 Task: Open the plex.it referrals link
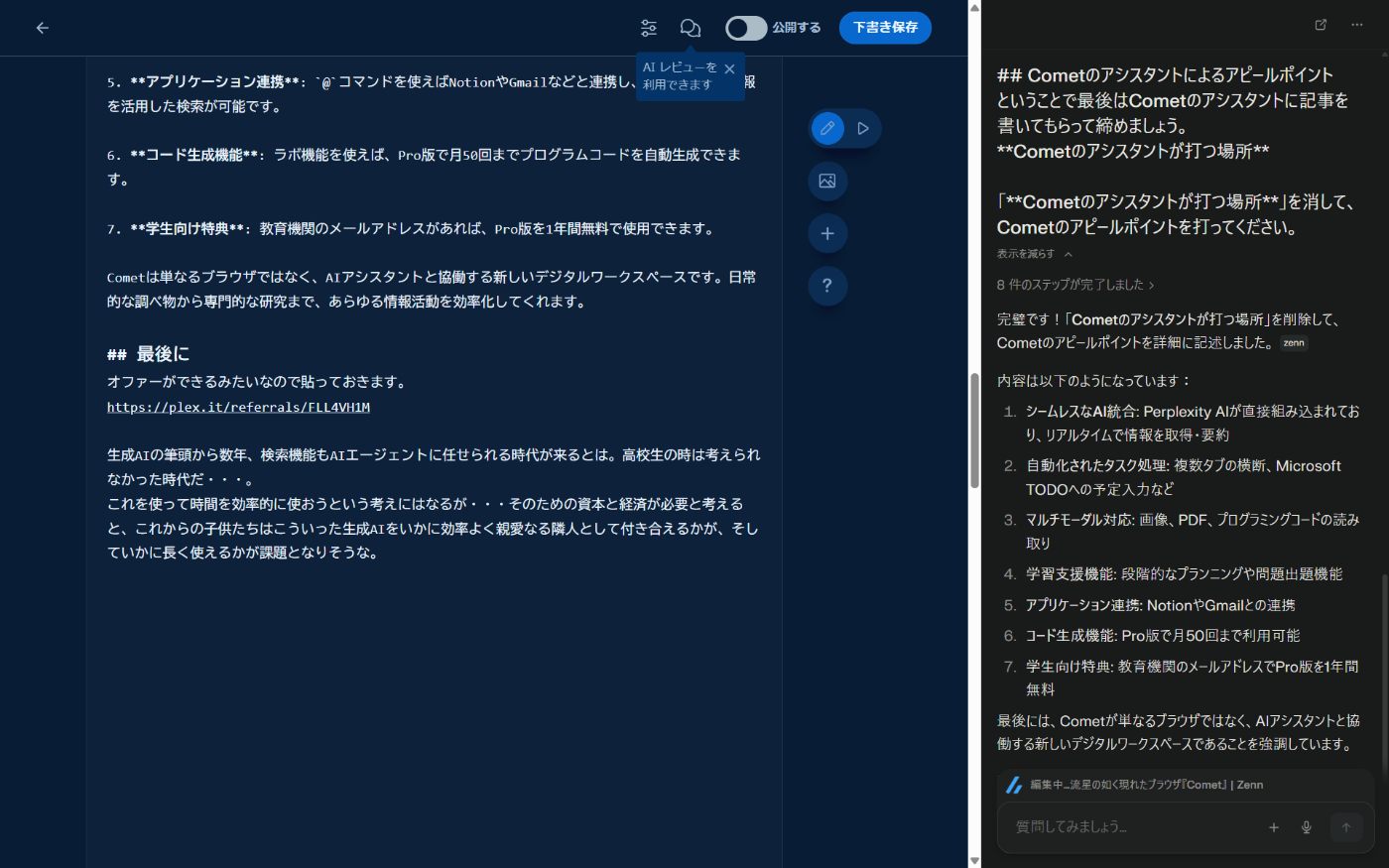pos(238,407)
